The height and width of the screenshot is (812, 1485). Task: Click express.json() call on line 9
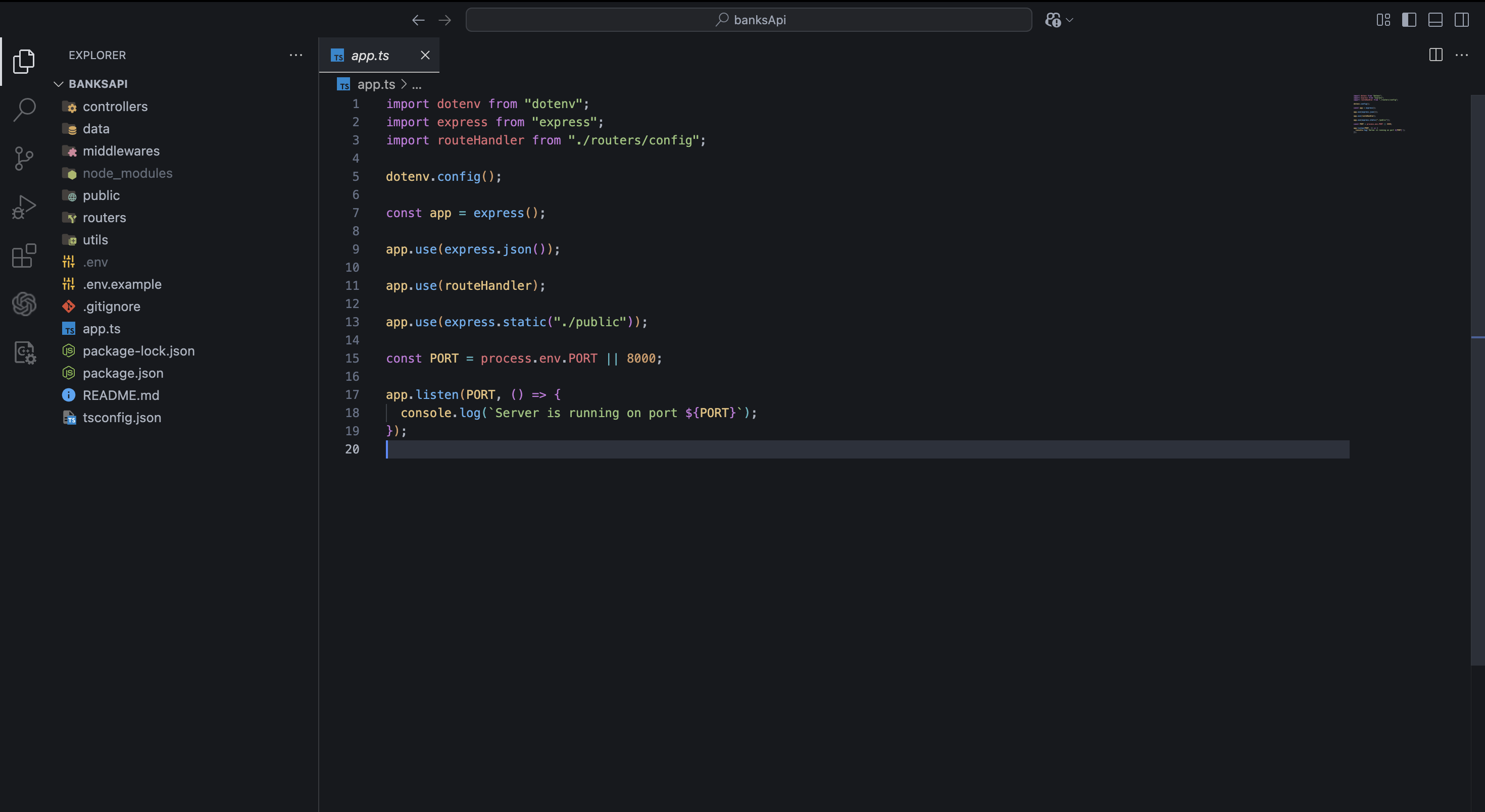pos(494,249)
